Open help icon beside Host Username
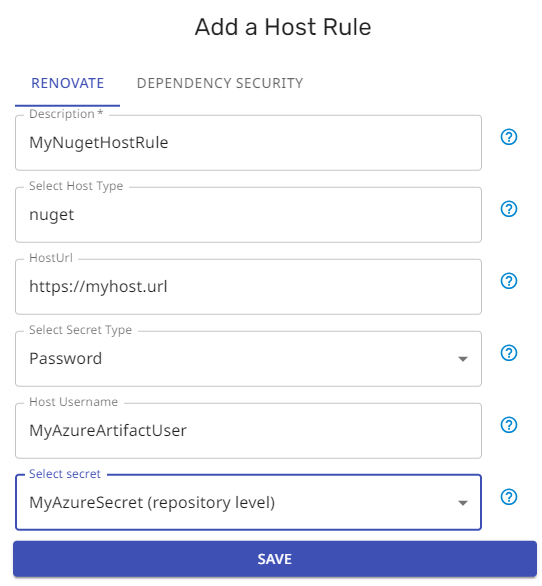Image resolution: width=542 pixels, height=586 pixels. click(509, 425)
